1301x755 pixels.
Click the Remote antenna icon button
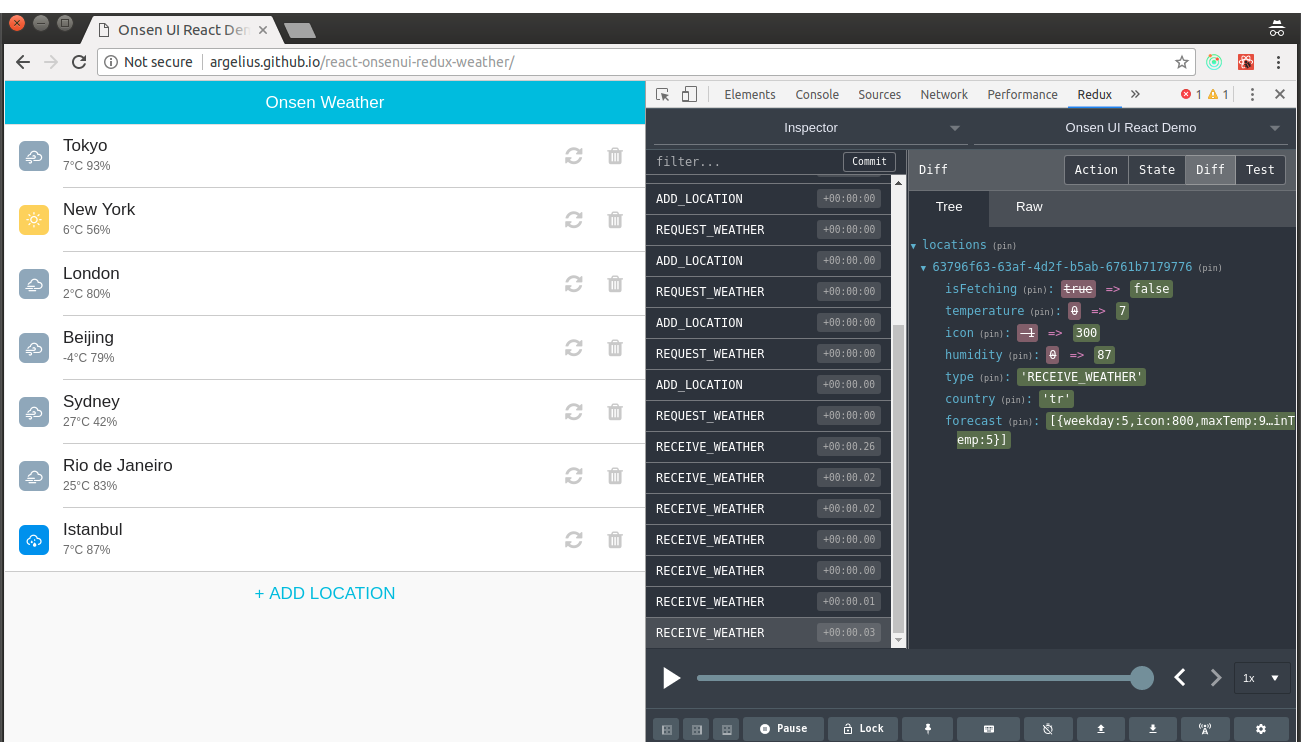tap(1205, 728)
